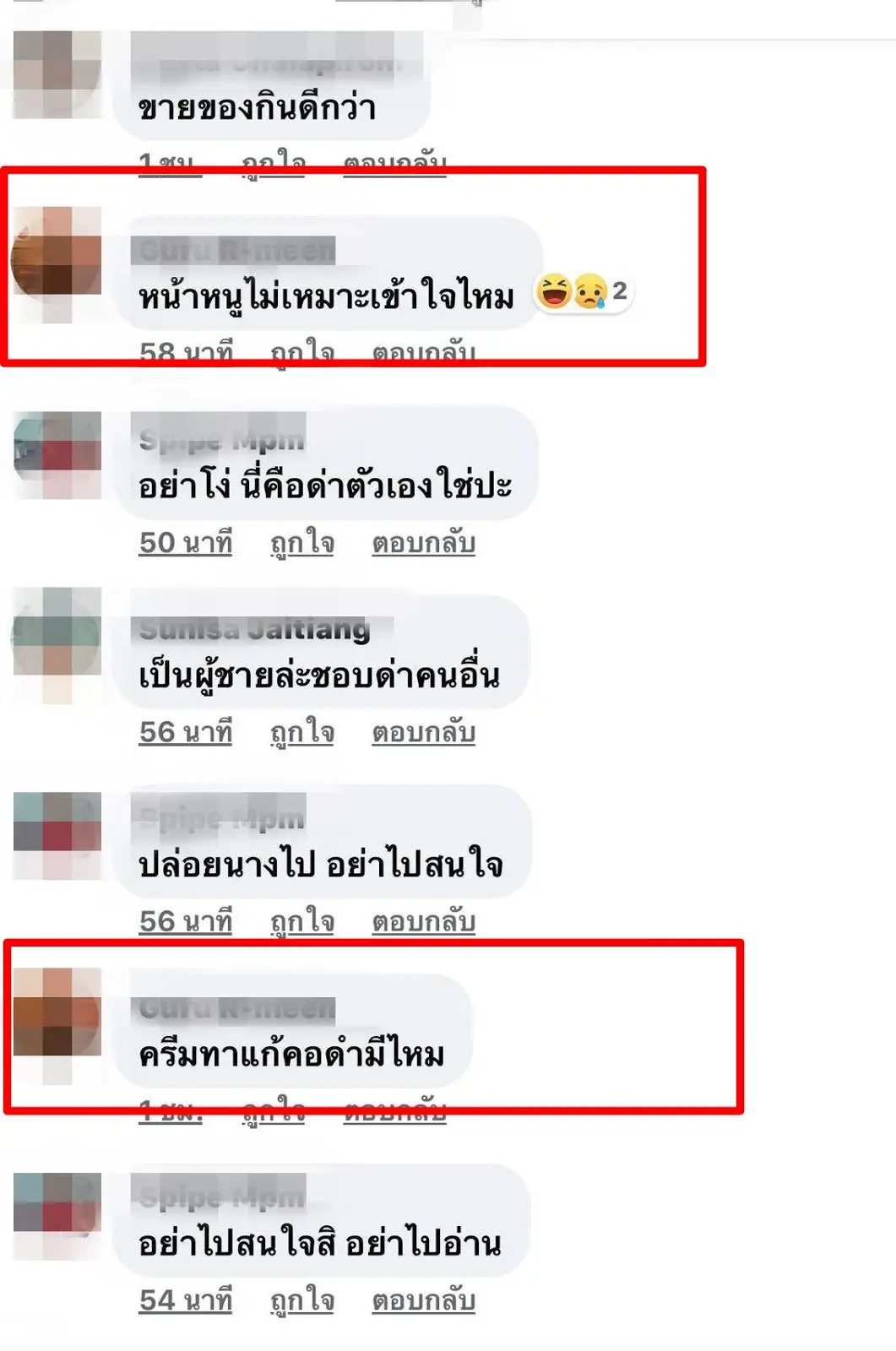The image size is (896, 1351).
Task: Open avatar beside เป็นผู้ชายล่ะชอบด่าคนอื่น comment
Action: click(57, 645)
